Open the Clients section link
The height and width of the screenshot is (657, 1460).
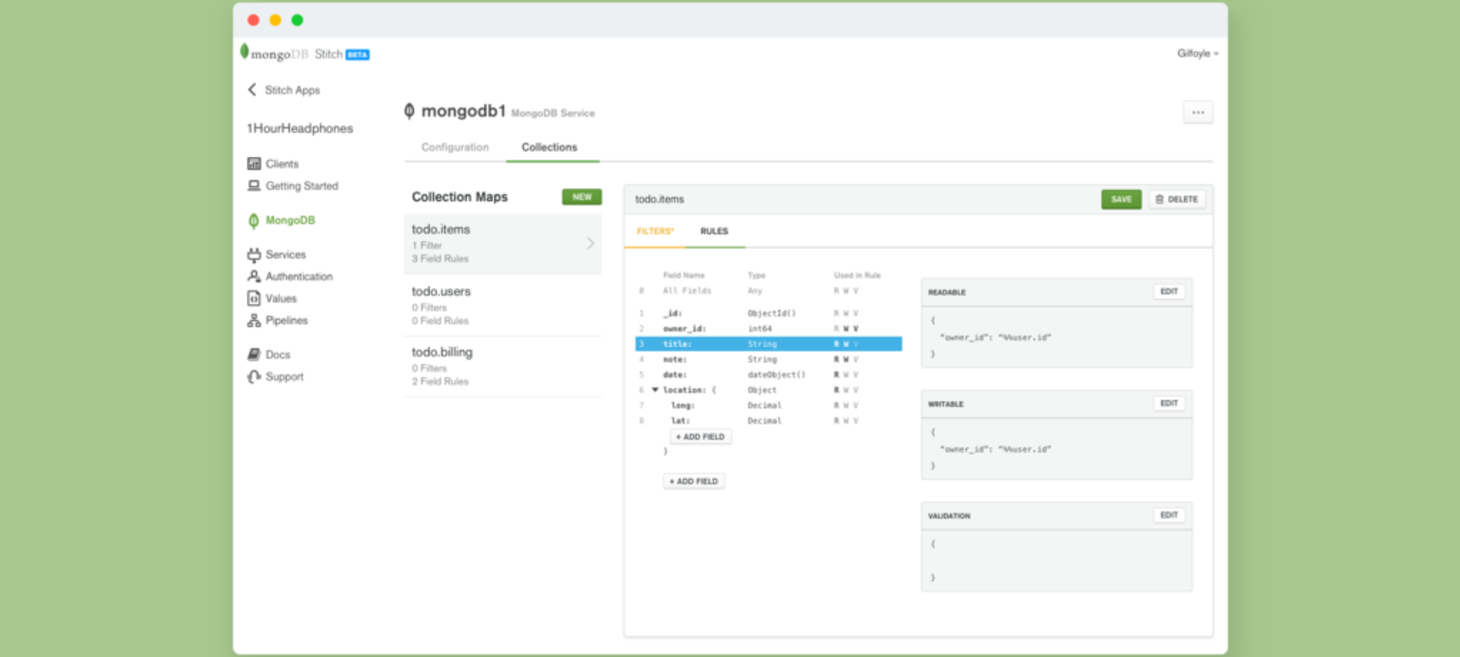[x=282, y=164]
